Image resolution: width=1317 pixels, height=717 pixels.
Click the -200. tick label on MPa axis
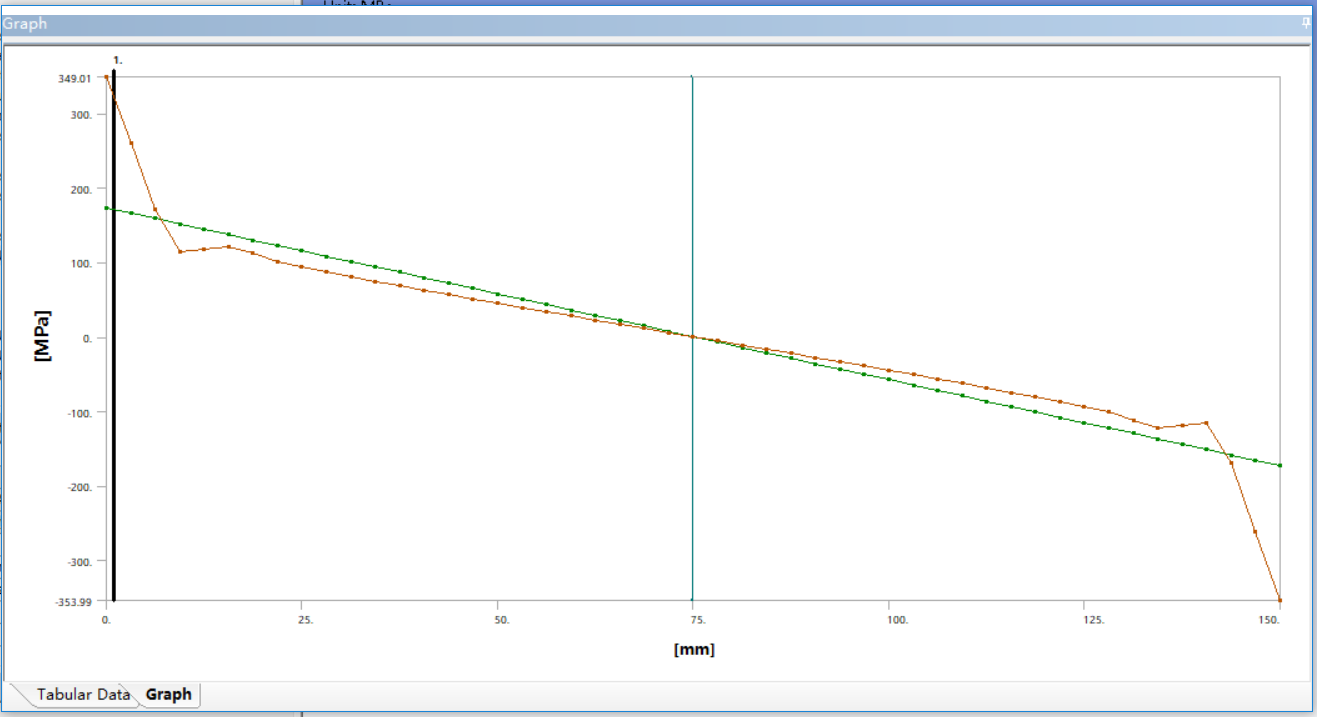click(x=79, y=487)
